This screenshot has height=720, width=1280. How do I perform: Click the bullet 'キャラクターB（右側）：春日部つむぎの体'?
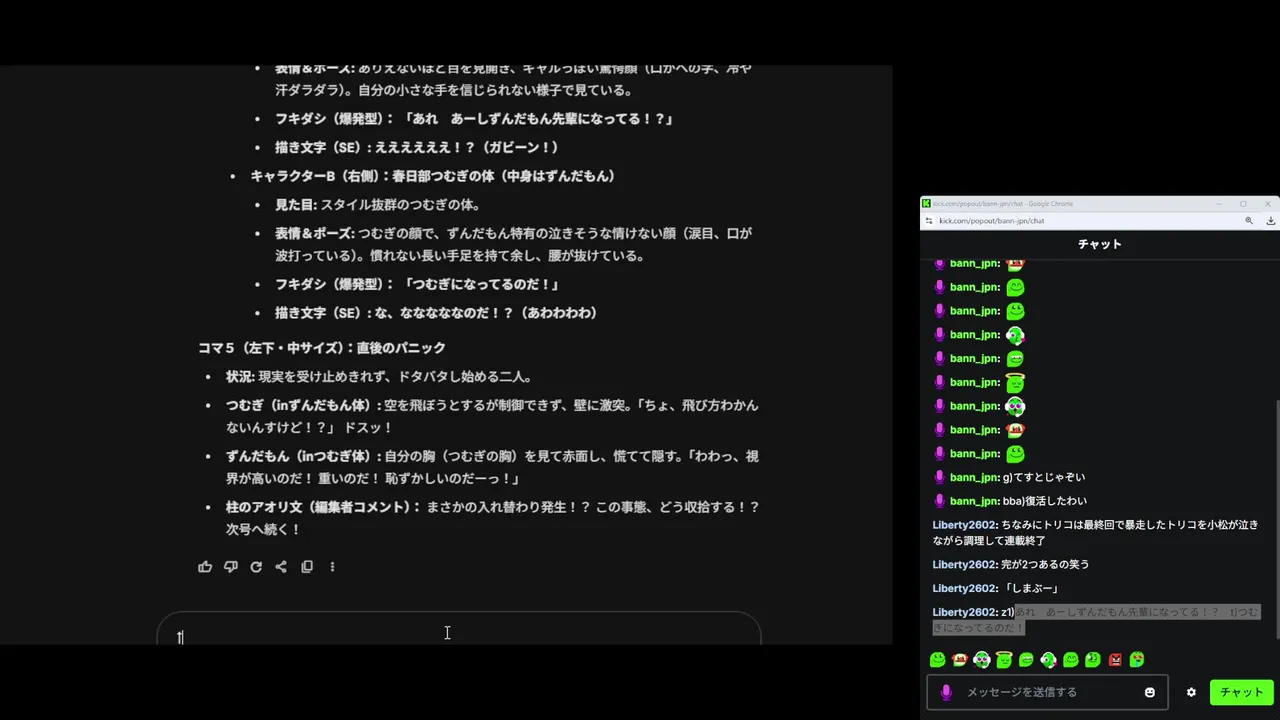click(433, 176)
